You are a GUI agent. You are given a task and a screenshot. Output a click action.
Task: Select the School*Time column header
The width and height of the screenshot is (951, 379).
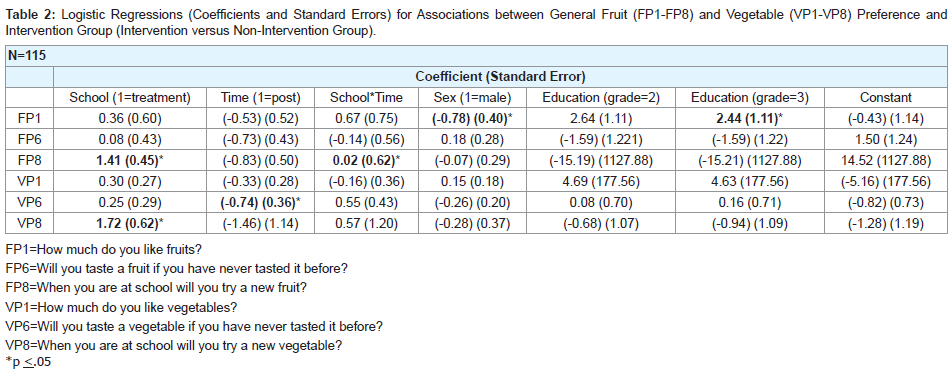(366, 97)
